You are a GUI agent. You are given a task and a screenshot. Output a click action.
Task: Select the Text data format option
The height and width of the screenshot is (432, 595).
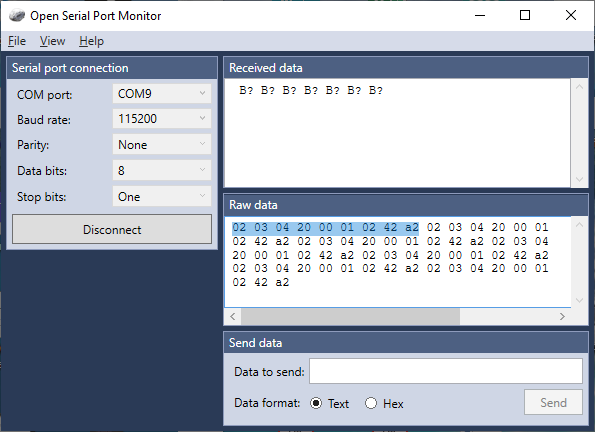click(x=329, y=403)
